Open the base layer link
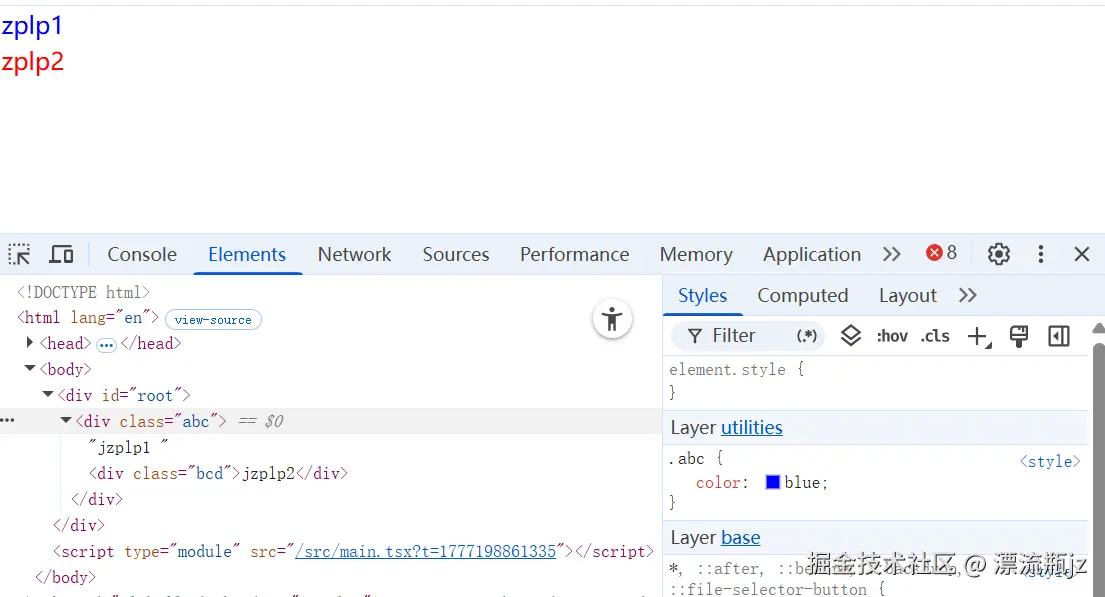 click(740, 538)
